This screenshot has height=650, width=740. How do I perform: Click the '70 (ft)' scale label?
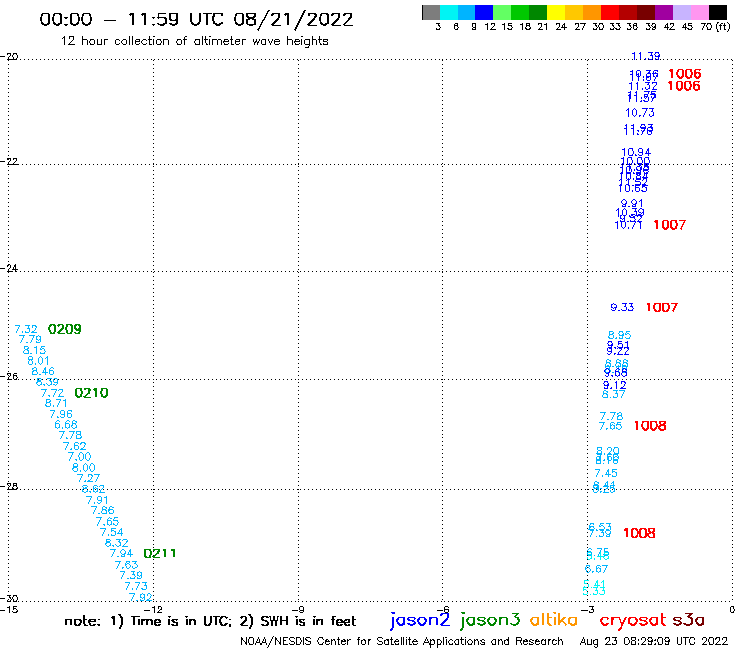(715, 26)
